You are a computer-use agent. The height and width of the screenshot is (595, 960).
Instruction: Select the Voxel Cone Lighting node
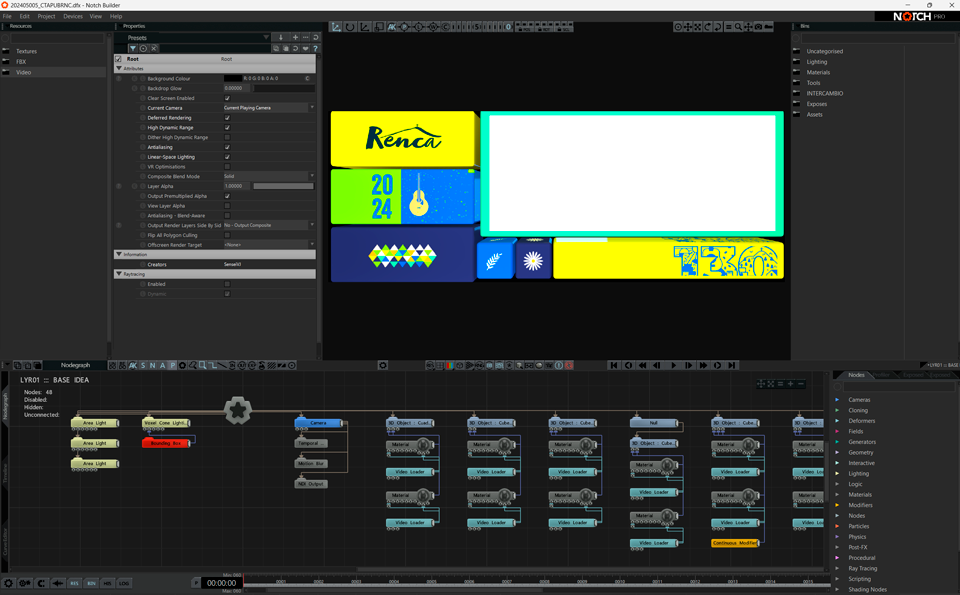pyautogui.click(x=165, y=423)
